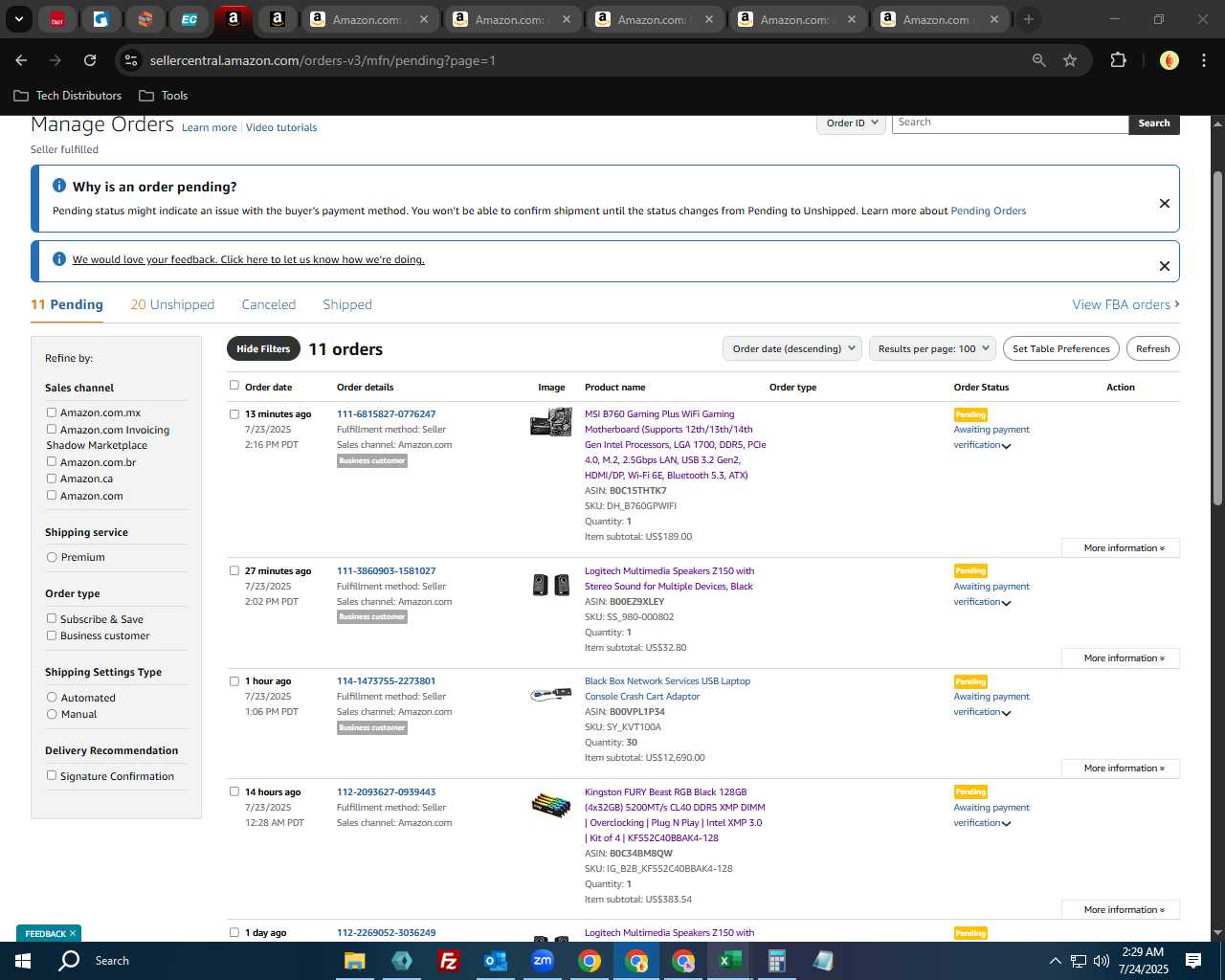This screenshot has height=980, width=1225.
Task: Switch to the pinned EC tab
Action: point(189,19)
